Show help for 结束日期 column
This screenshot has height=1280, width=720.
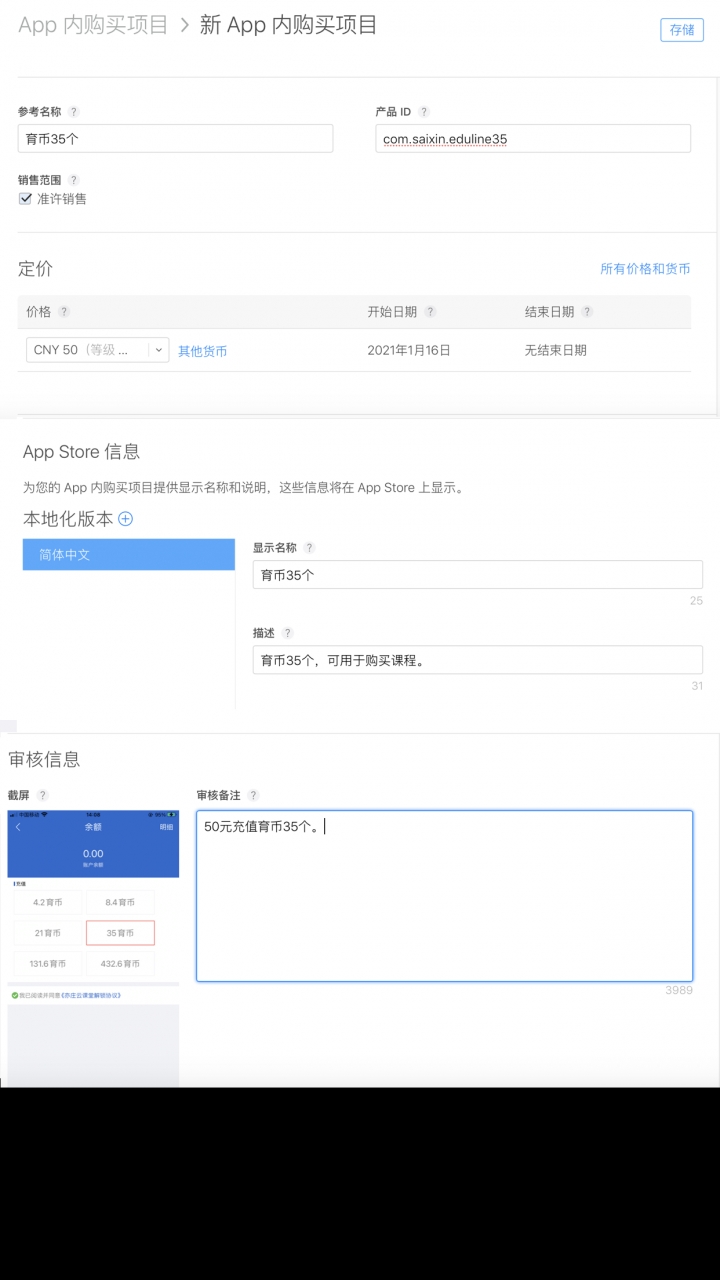pos(587,312)
